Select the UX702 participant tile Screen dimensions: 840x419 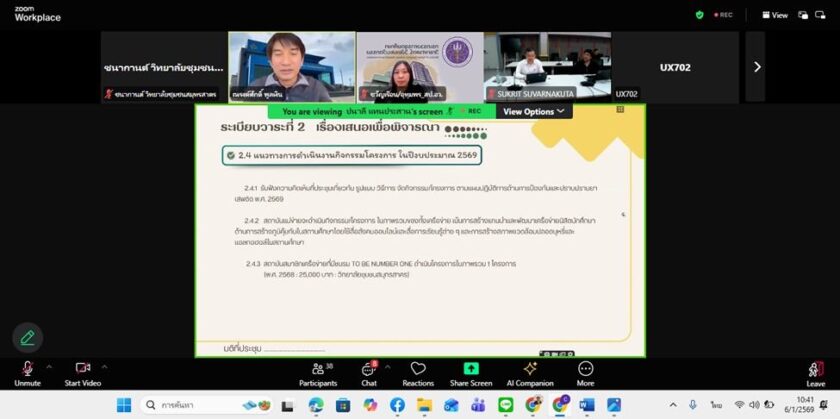coord(675,67)
